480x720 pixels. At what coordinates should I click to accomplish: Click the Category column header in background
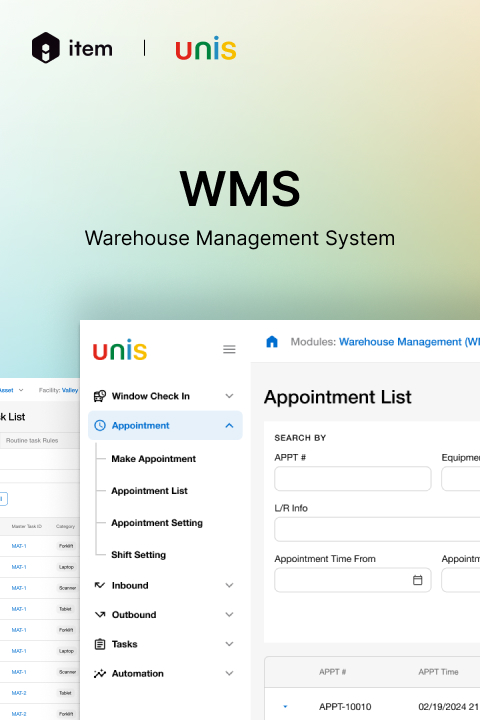[65, 526]
